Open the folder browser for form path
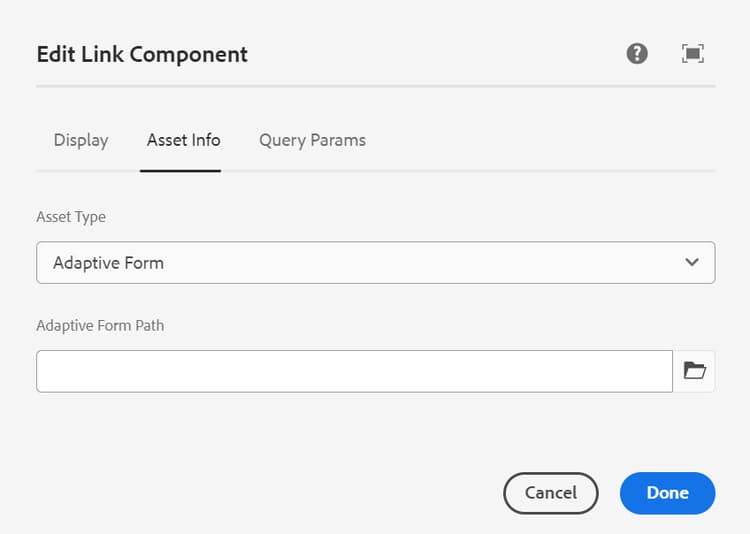Screen dimensions: 750x534 click(694, 371)
